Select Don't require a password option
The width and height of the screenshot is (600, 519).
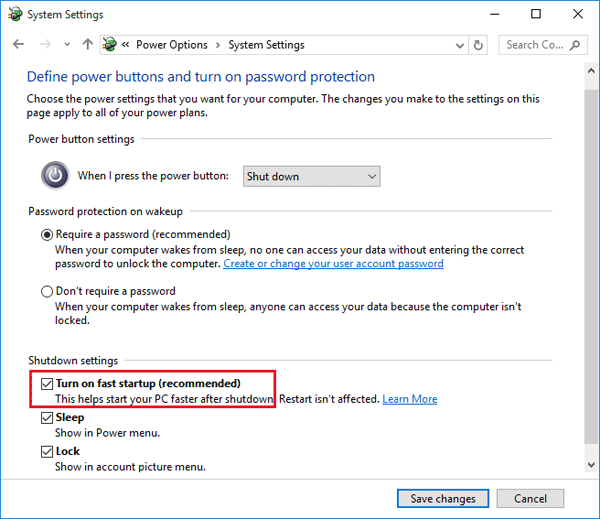click(x=47, y=291)
